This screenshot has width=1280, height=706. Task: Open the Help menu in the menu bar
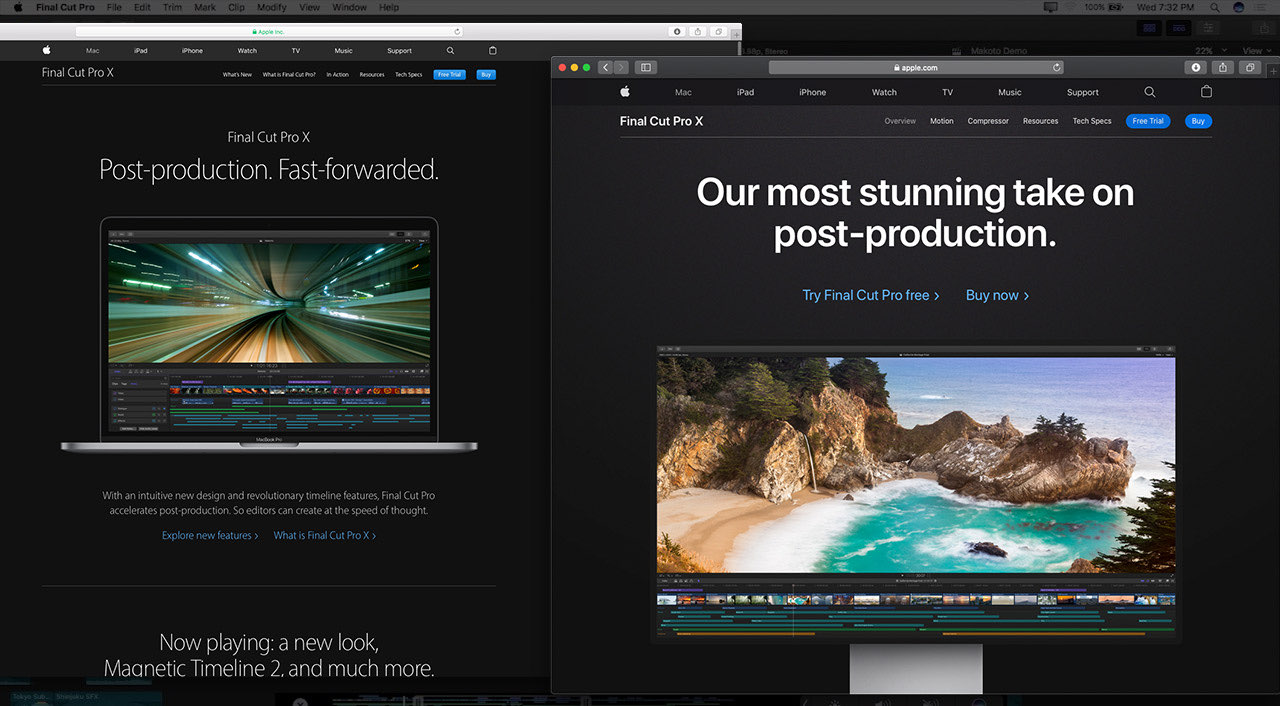click(389, 7)
